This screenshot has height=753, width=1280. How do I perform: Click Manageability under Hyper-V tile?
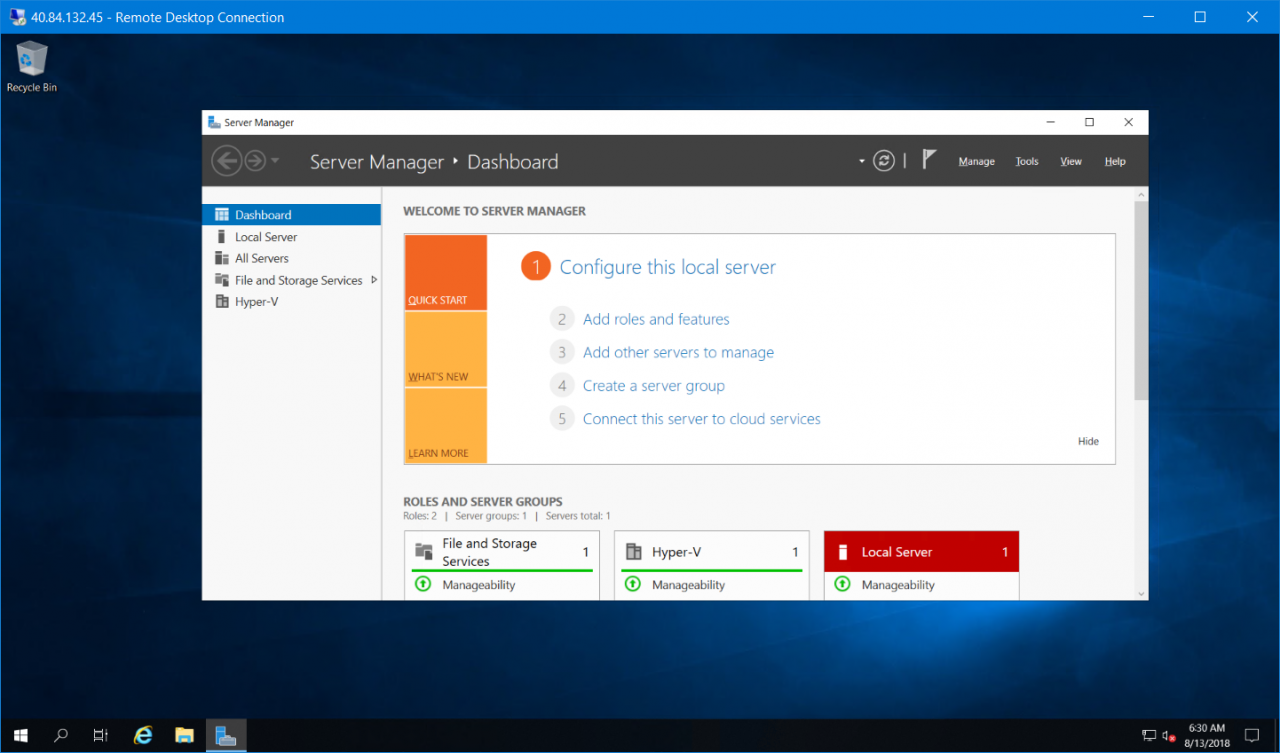pyautogui.click(x=688, y=585)
